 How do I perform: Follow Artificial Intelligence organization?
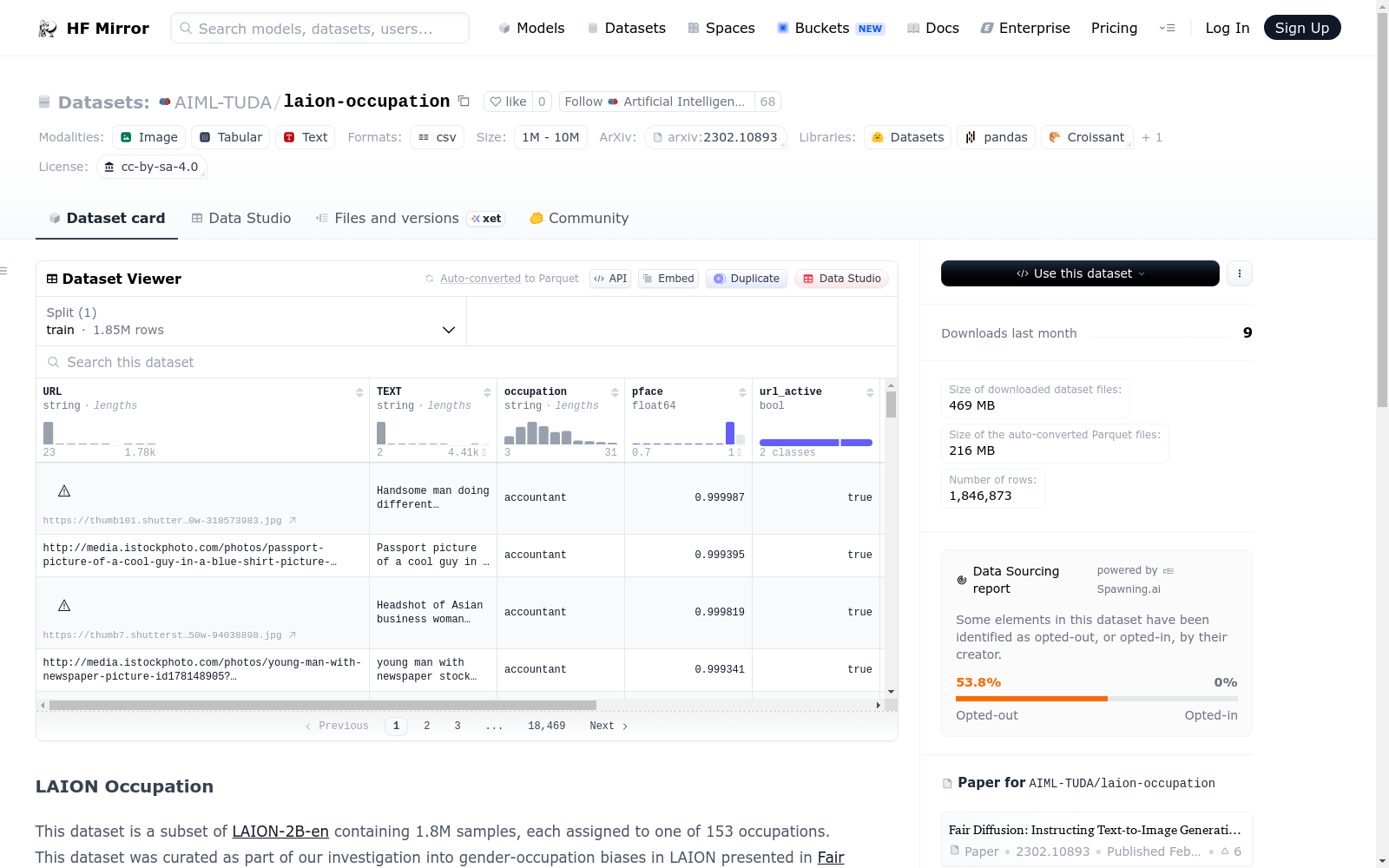click(656, 102)
